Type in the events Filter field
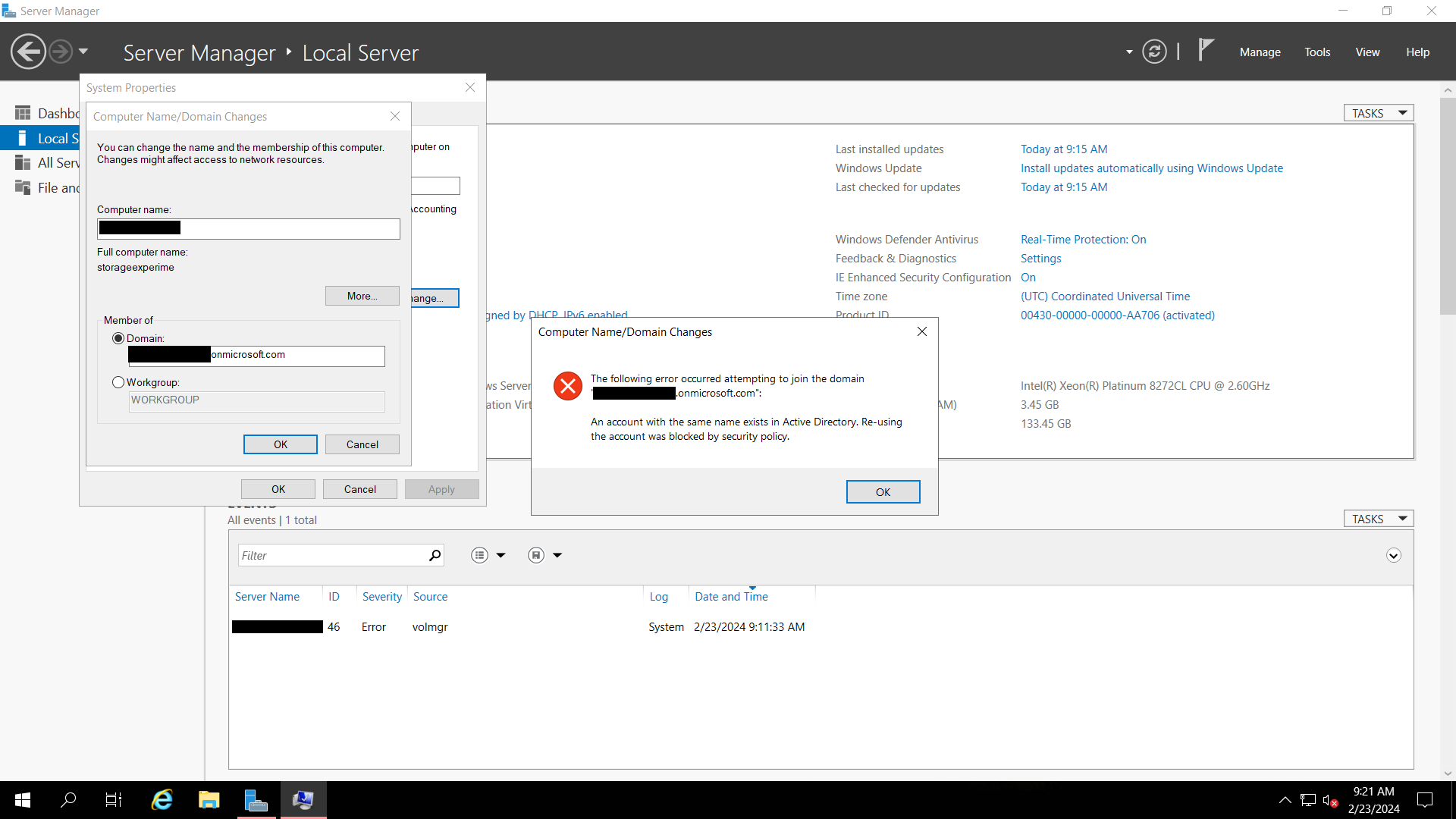 pyautogui.click(x=334, y=555)
